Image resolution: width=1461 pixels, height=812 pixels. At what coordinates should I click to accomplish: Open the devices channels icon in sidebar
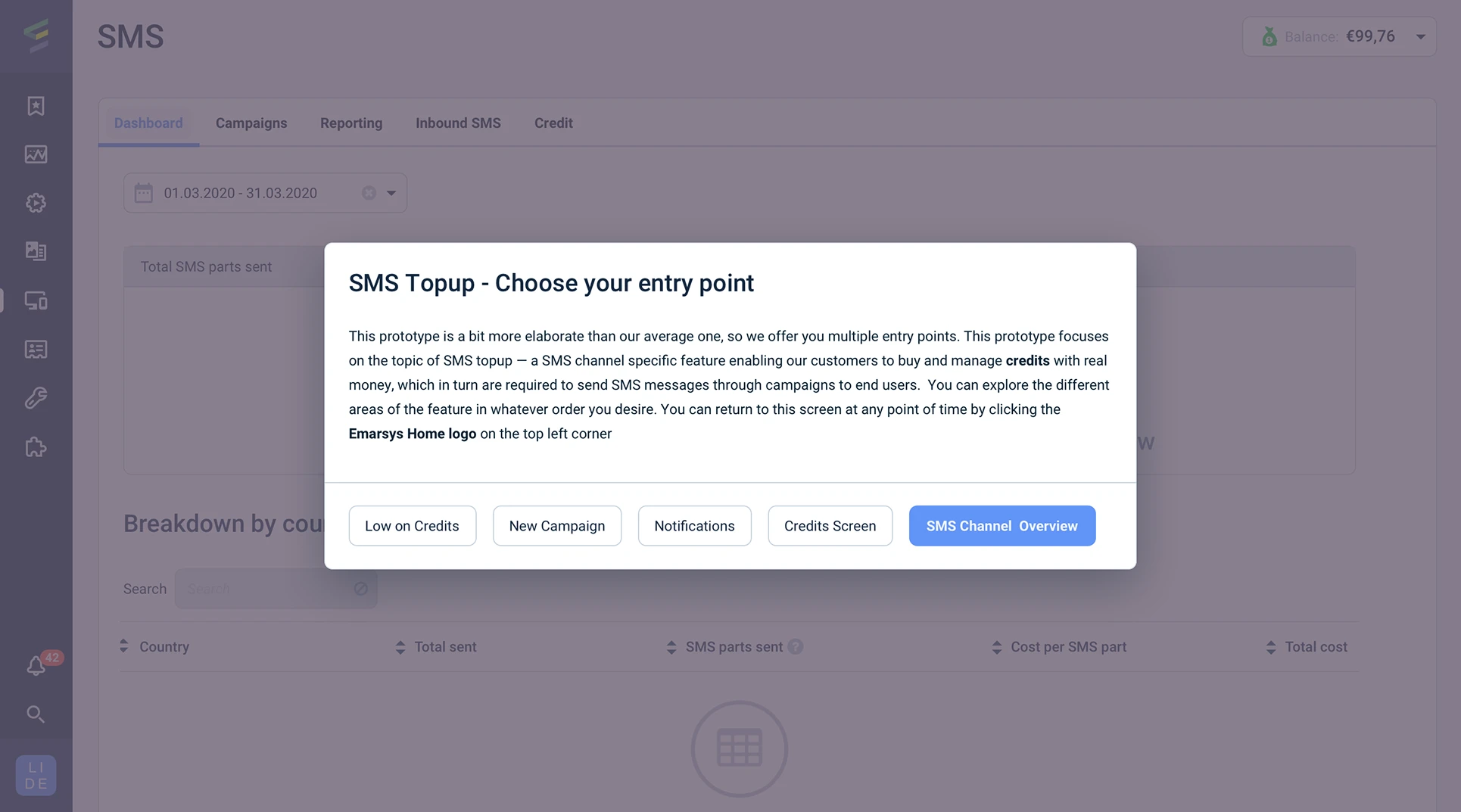(36, 300)
